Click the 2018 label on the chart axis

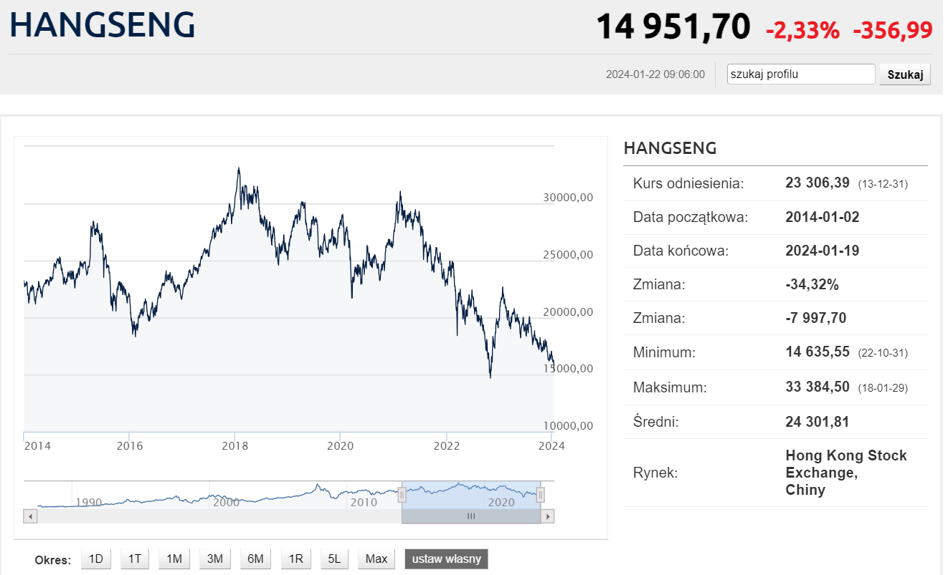pyautogui.click(x=235, y=446)
